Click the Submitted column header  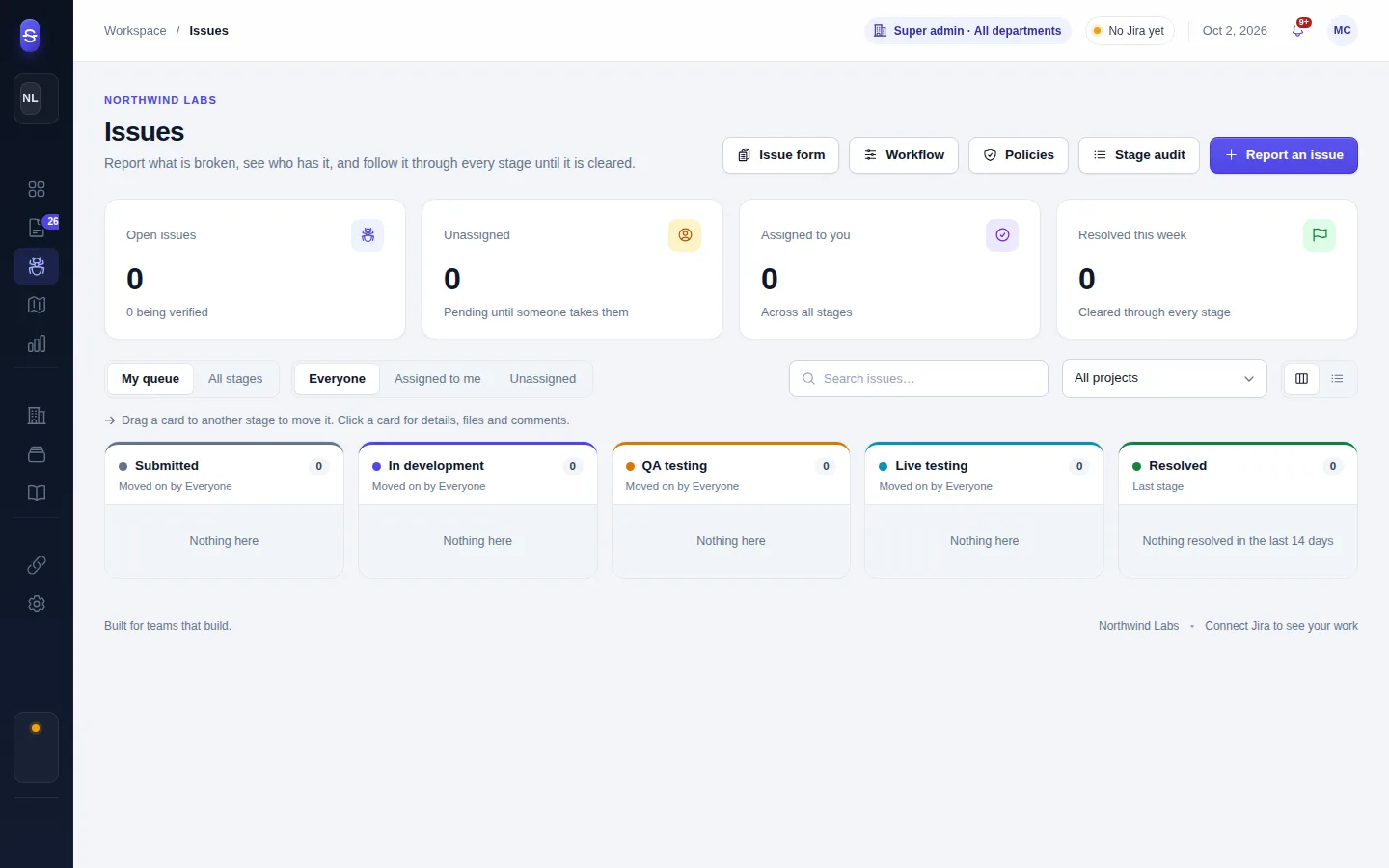(x=224, y=475)
